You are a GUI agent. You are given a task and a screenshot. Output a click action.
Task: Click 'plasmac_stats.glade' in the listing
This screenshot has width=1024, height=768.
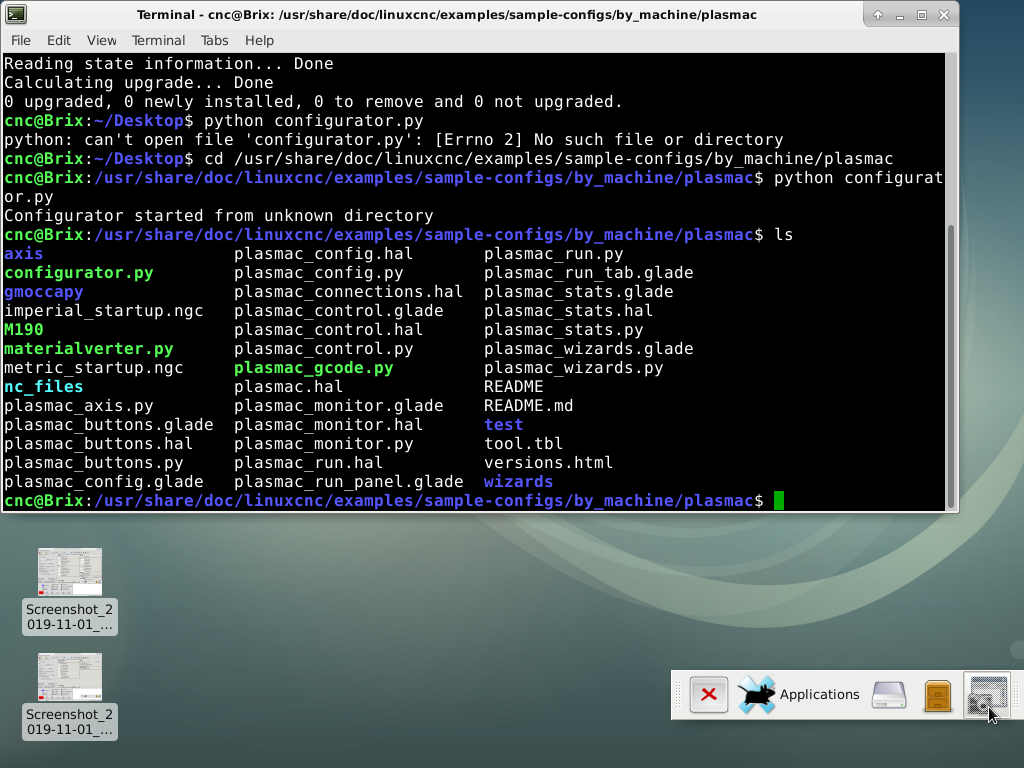click(579, 292)
